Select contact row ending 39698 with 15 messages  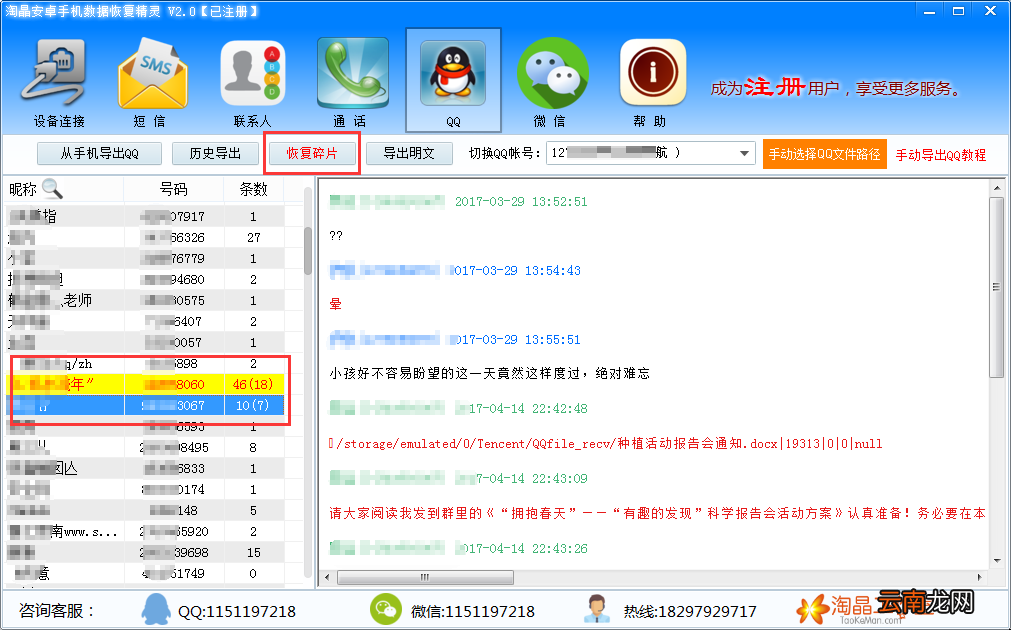click(x=146, y=553)
